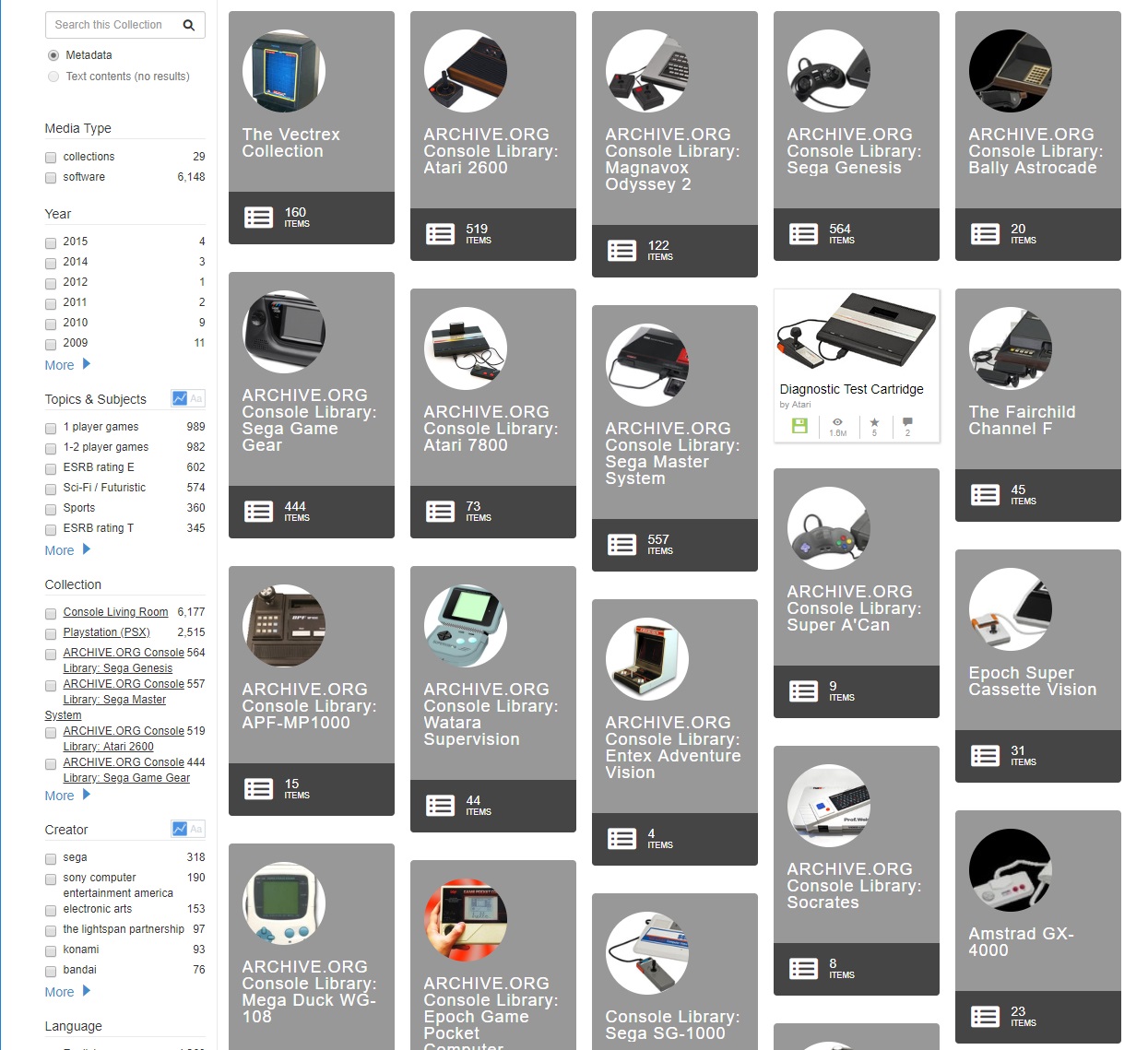Open the Vectrex arcade screen thumbnail
The image size is (1148, 1050).
(283, 71)
